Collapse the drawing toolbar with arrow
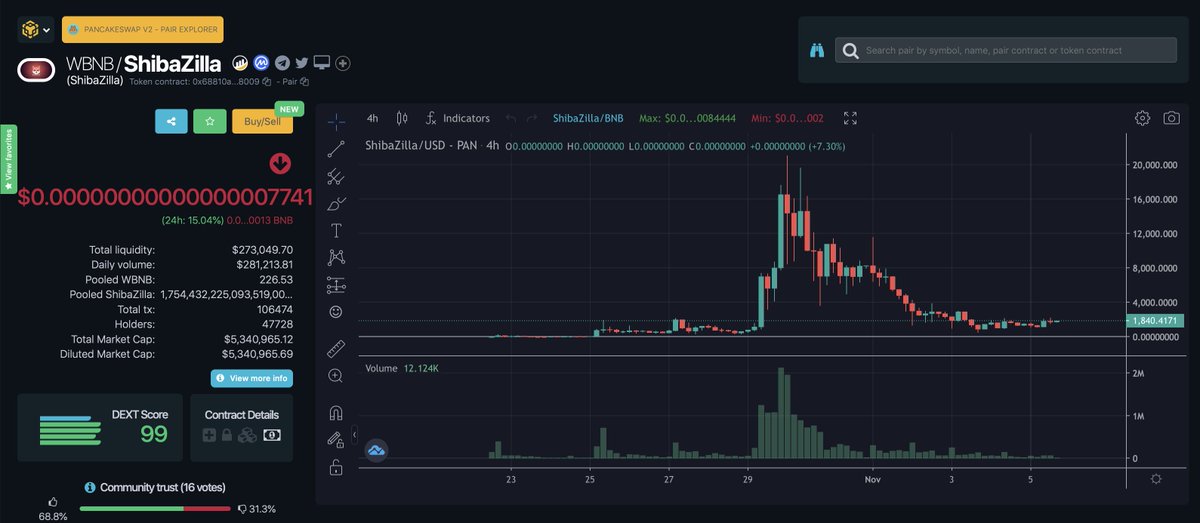1200x523 pixels. (354, 435)
